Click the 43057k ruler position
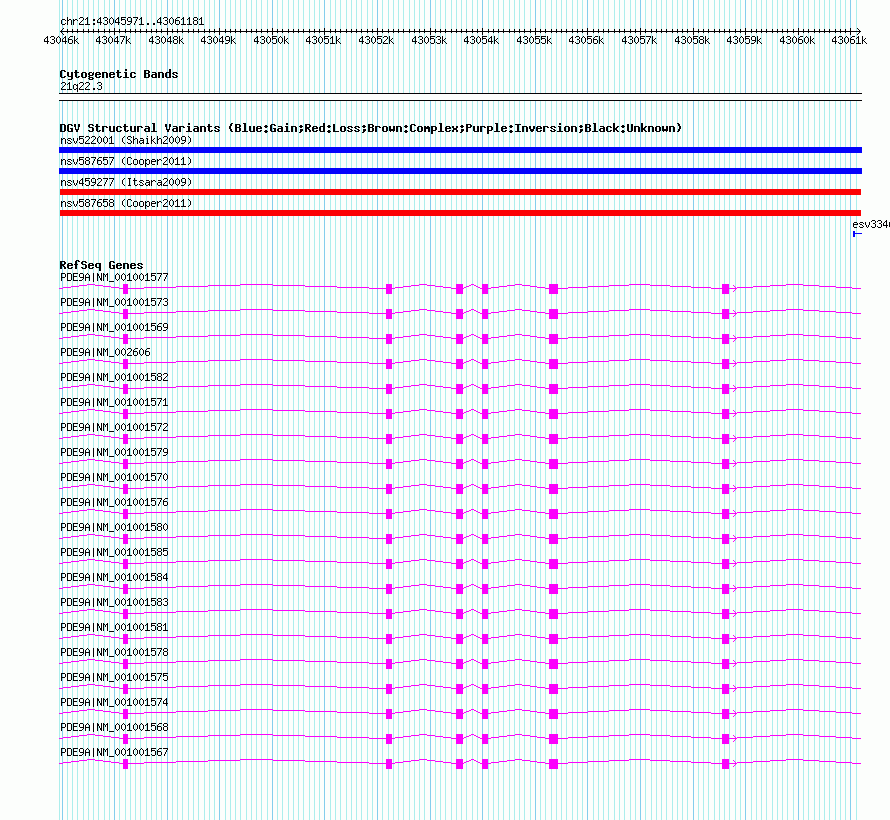890x820 pixels. [x=639, y=40]
